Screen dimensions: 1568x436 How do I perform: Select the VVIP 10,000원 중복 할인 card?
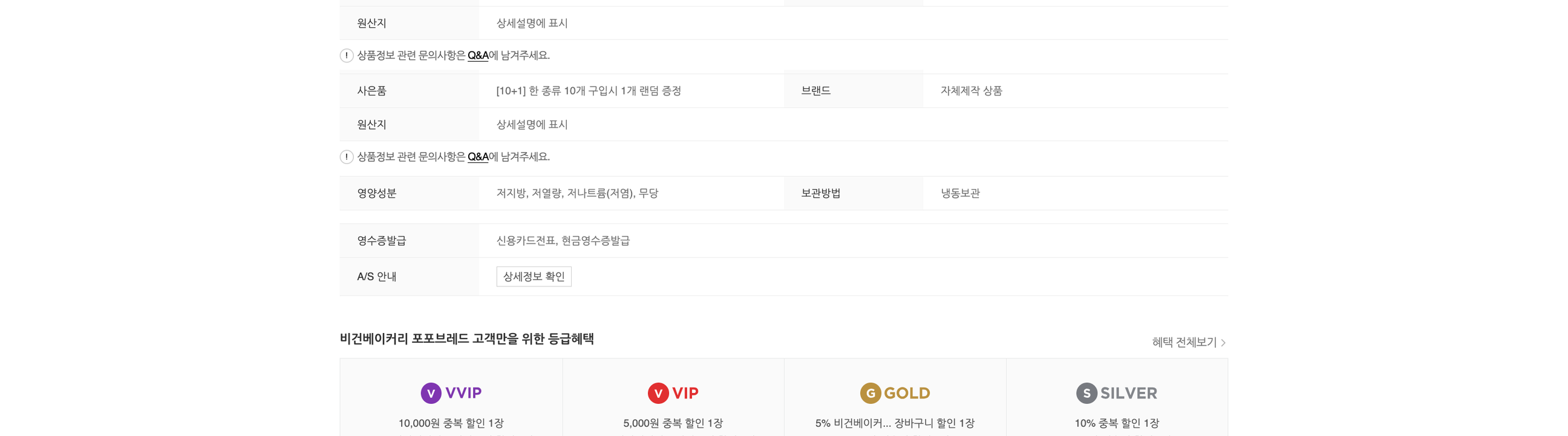tap(451, 397)
